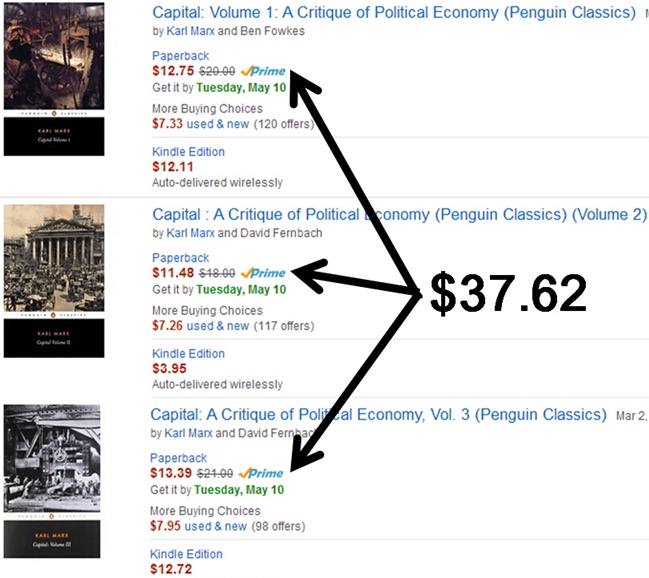This screenshot has width=649, height=578.
Task: Select Paperback format for Volume 1
Action: pyautogui.click(x=181, y=56)
